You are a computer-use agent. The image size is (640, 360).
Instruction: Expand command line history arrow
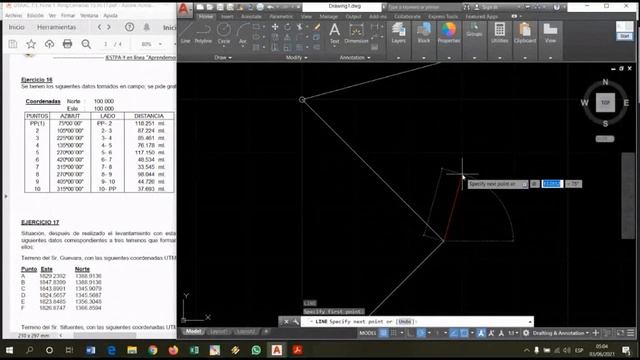coord(530,322)
